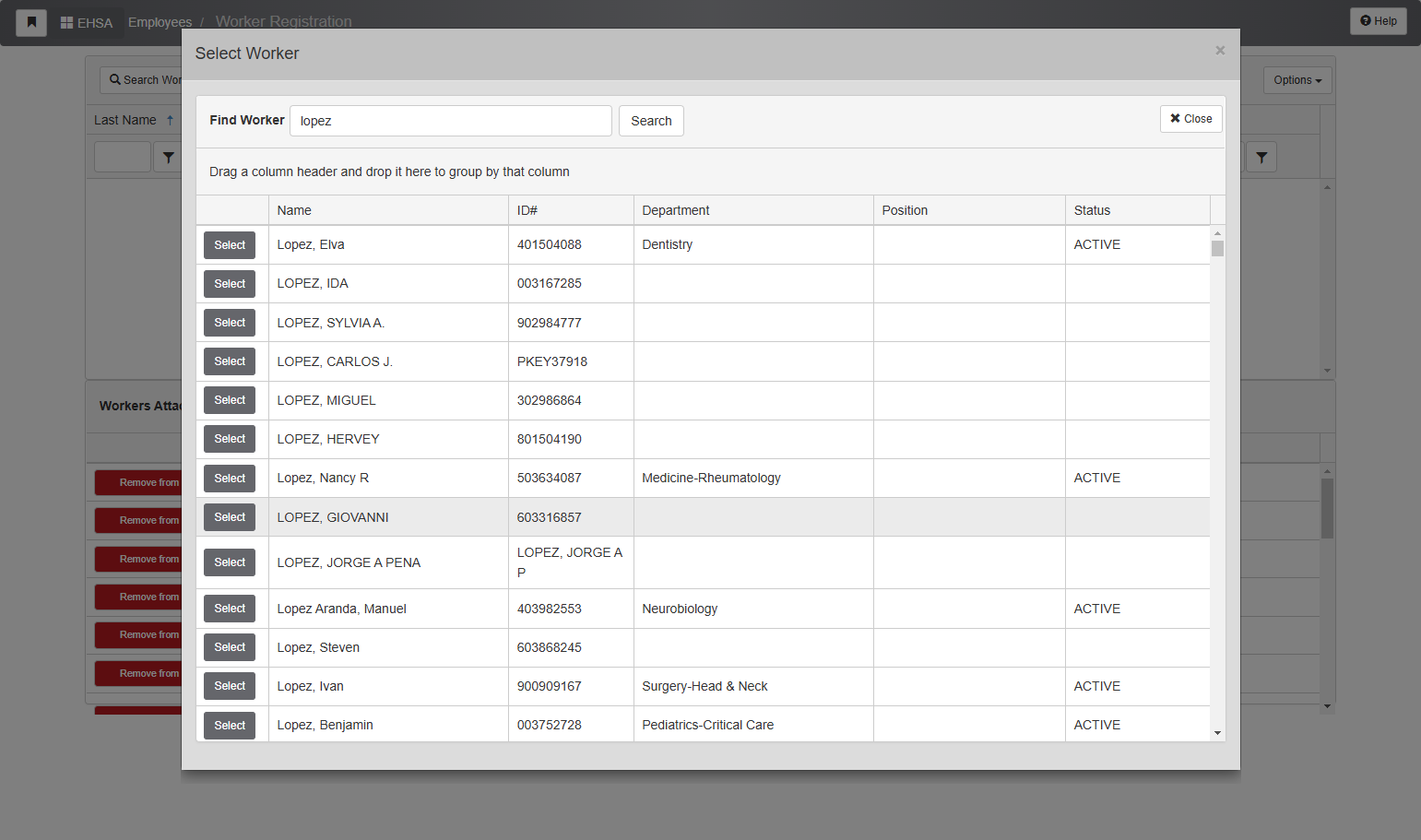
Task: Select worker Lopez, Benjamin
Action: click(230, 726)
